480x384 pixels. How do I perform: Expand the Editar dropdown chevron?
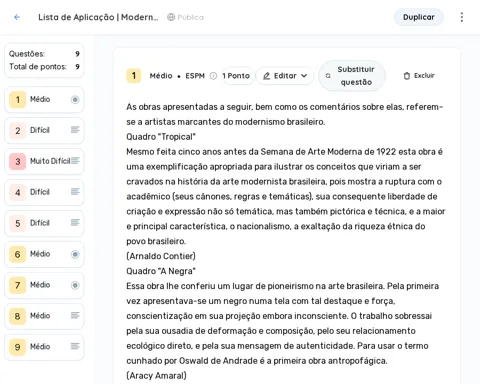point(304,76)
